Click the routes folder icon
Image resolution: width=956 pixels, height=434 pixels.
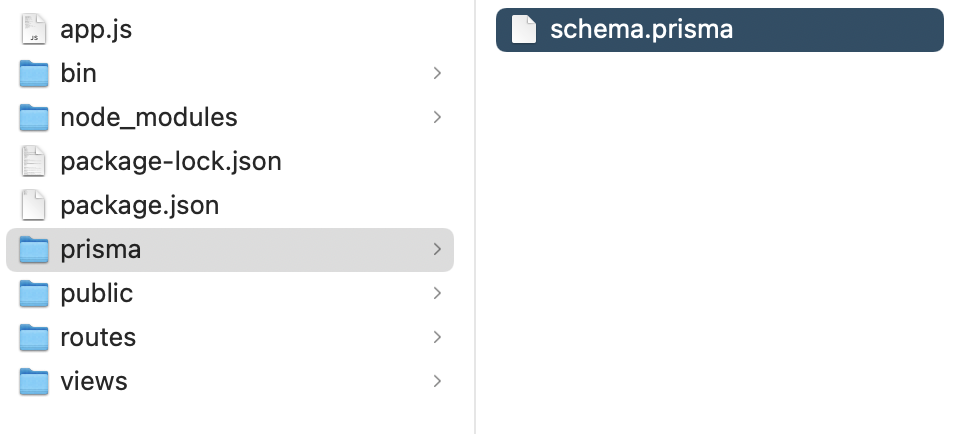tap(34, 337)
